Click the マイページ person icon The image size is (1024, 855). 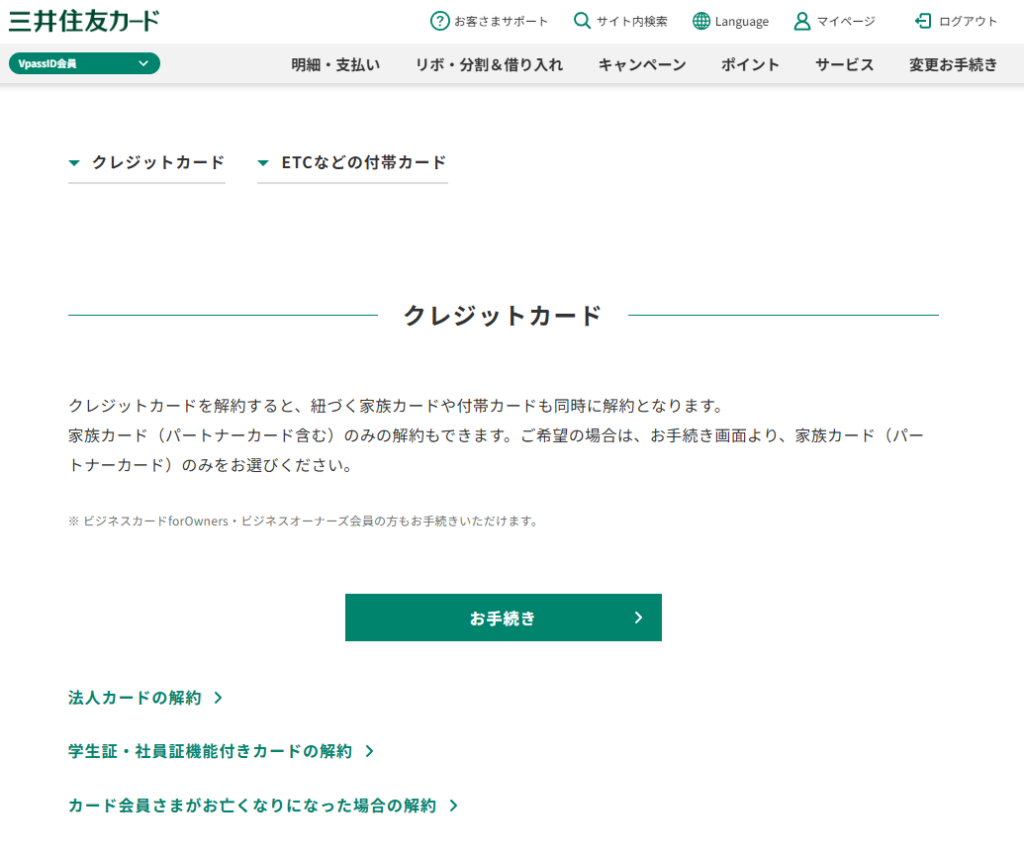[801, 21]
